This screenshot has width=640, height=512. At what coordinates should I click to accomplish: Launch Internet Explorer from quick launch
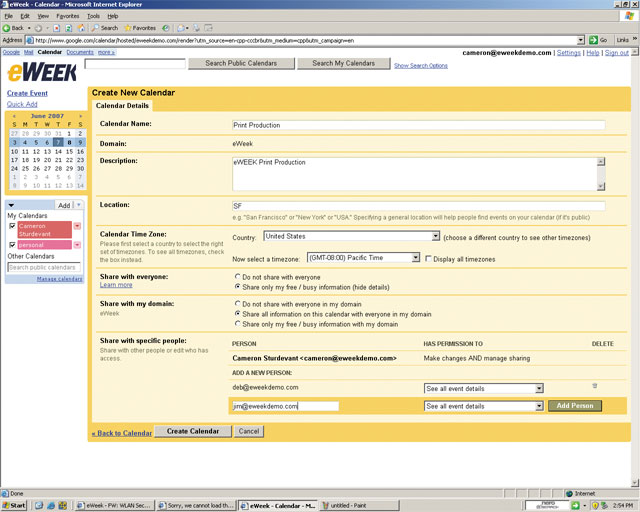(51, 505)
